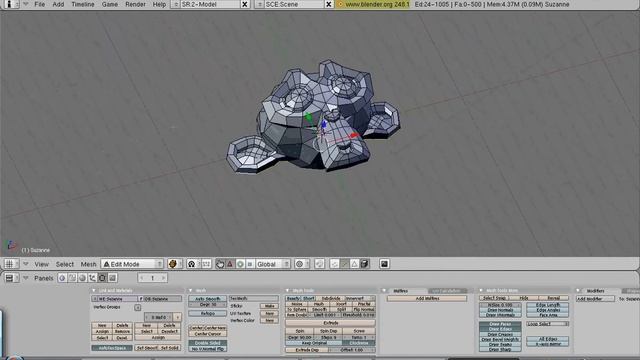This screenshot has height=360, width=640.
Task: Click the Select Swap button
Action: click(x=494, y=298)
